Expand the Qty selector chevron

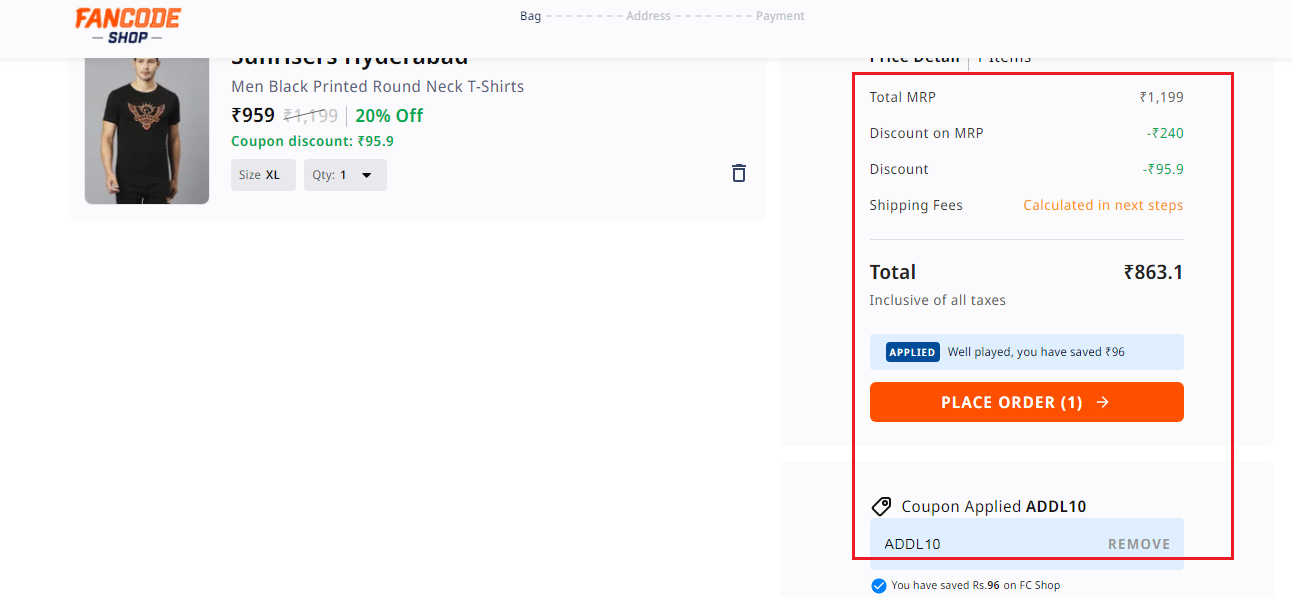pyautogui.click(x=366, y=174)
